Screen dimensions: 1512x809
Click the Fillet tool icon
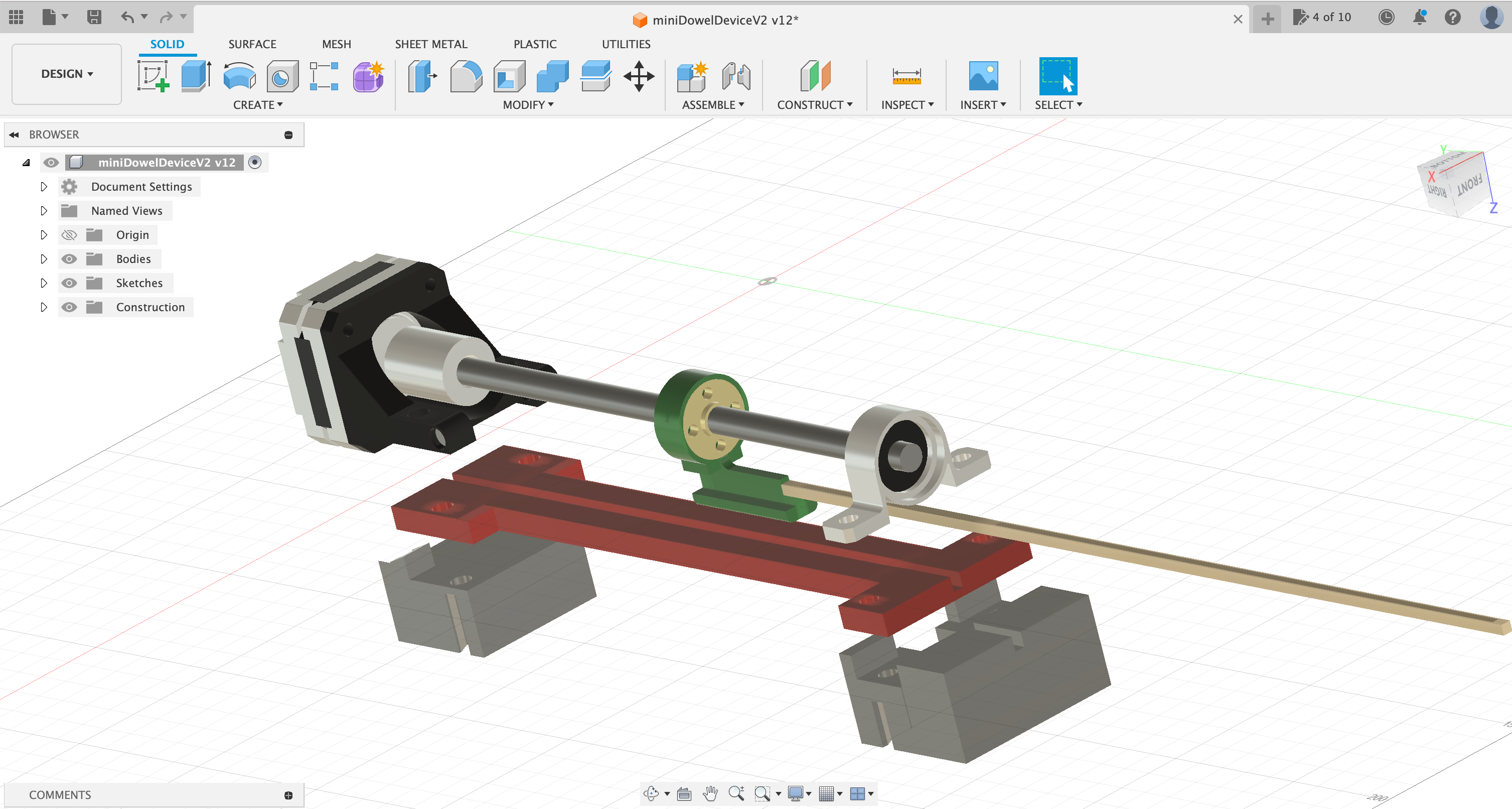point(466,76)
